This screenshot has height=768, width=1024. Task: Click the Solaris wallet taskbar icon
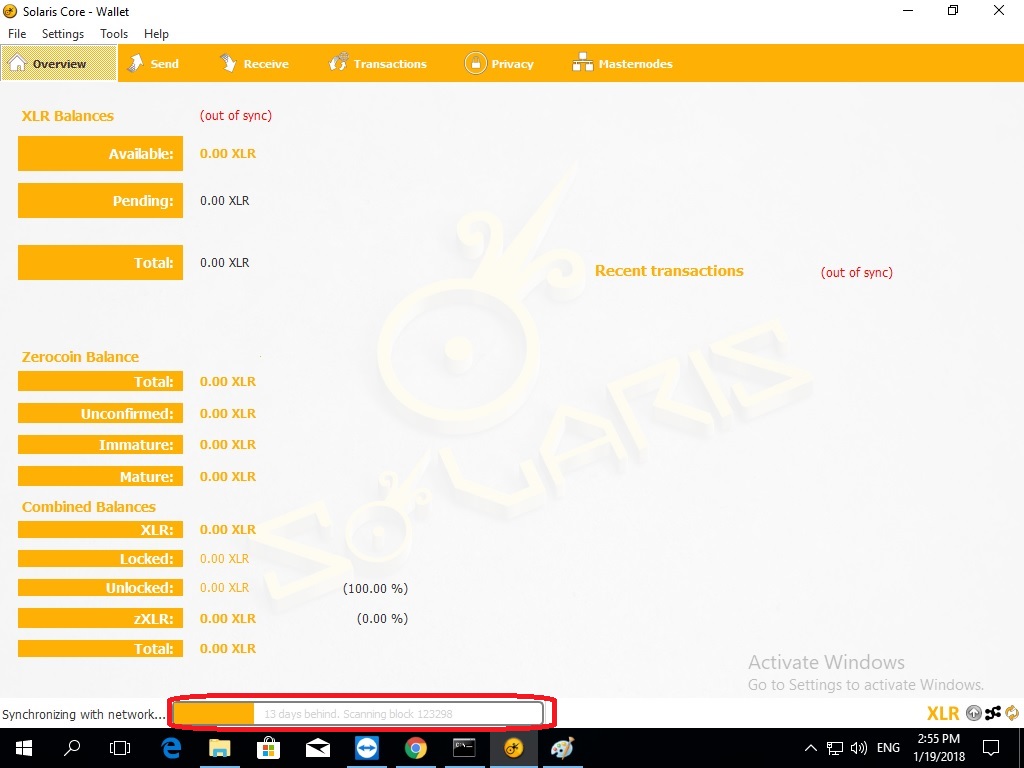(513, 748)
